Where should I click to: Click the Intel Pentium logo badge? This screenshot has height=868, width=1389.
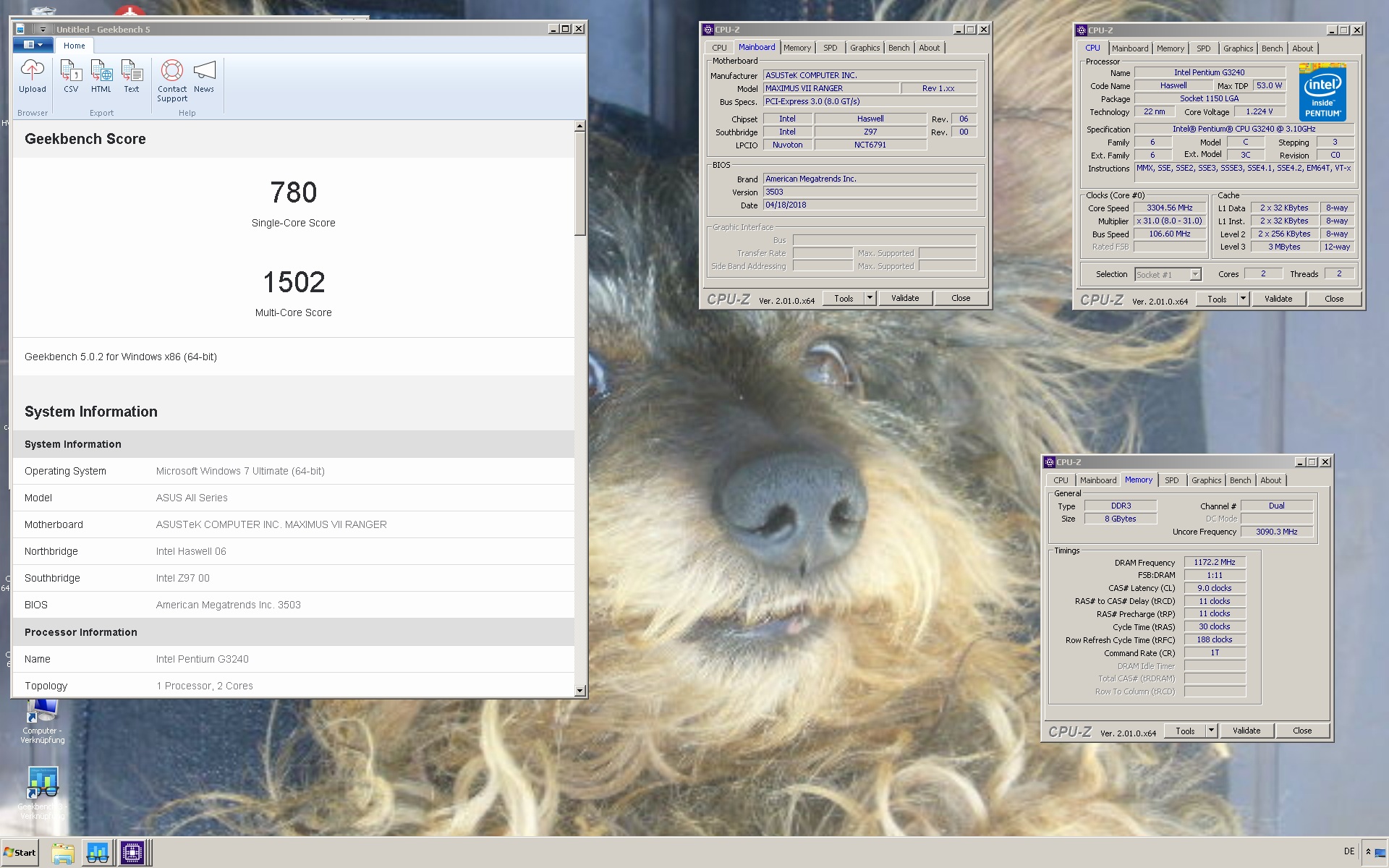(1322, 92)
